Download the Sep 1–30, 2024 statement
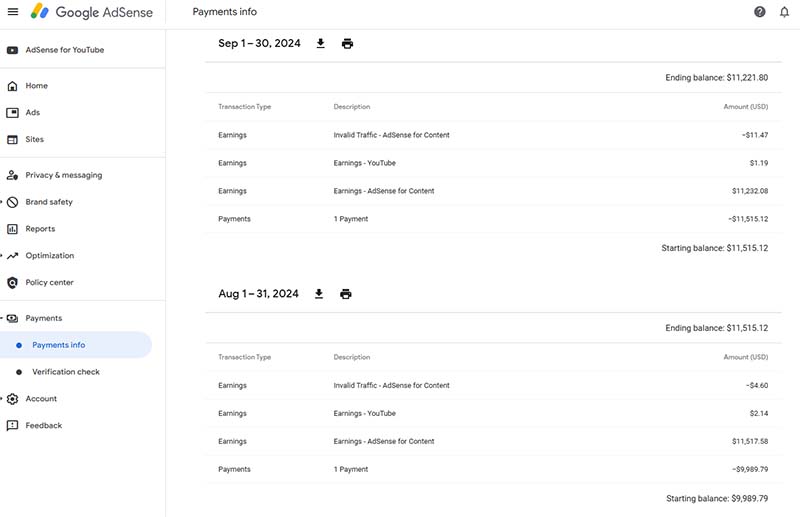800x517 pixels. click(321, 44)
